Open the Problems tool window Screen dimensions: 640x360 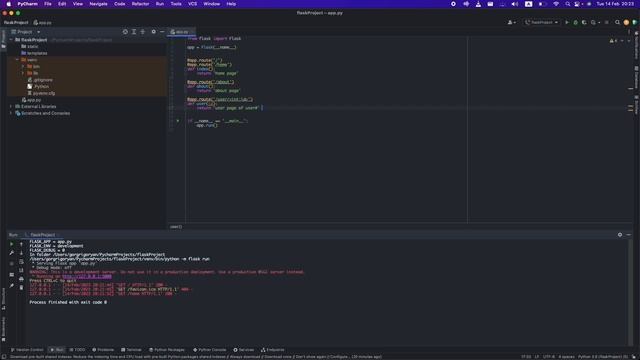click(x=103, y=350)
